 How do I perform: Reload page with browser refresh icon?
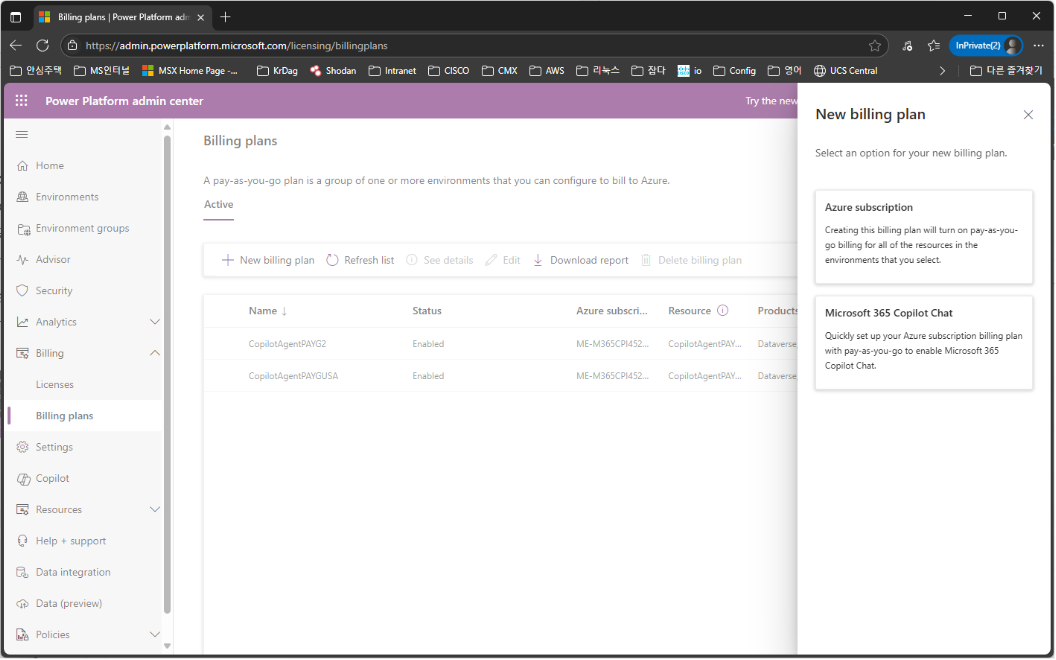click(42, 46)
